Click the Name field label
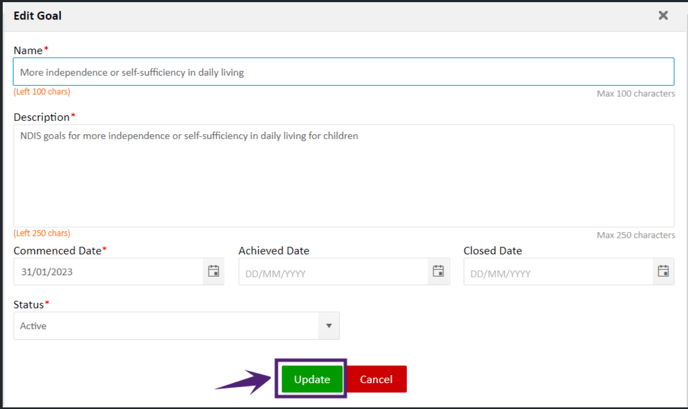This screenshot has height=409, width=688. coord(28,50)
